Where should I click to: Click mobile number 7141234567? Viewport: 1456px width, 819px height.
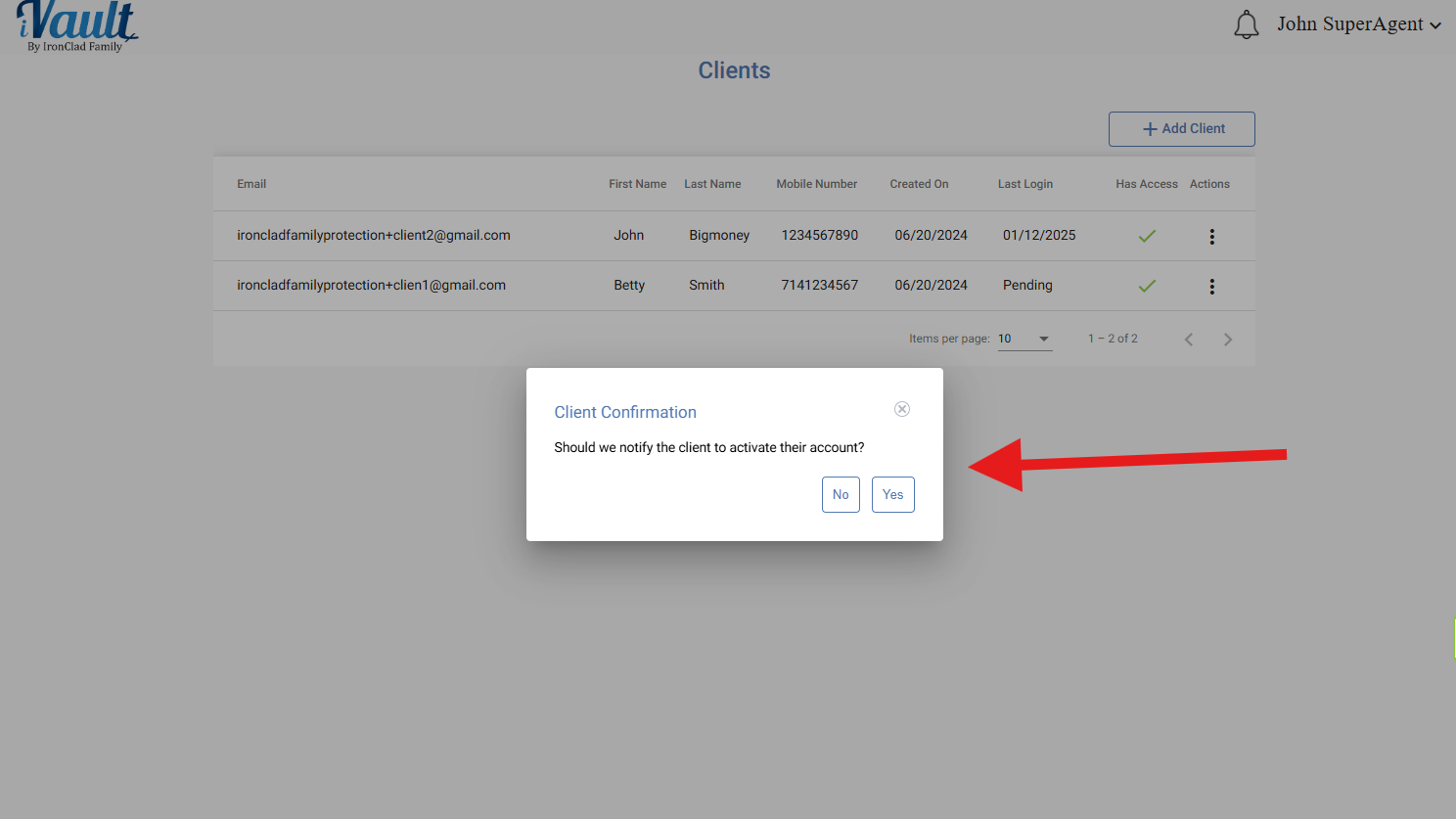coord(819,285)
